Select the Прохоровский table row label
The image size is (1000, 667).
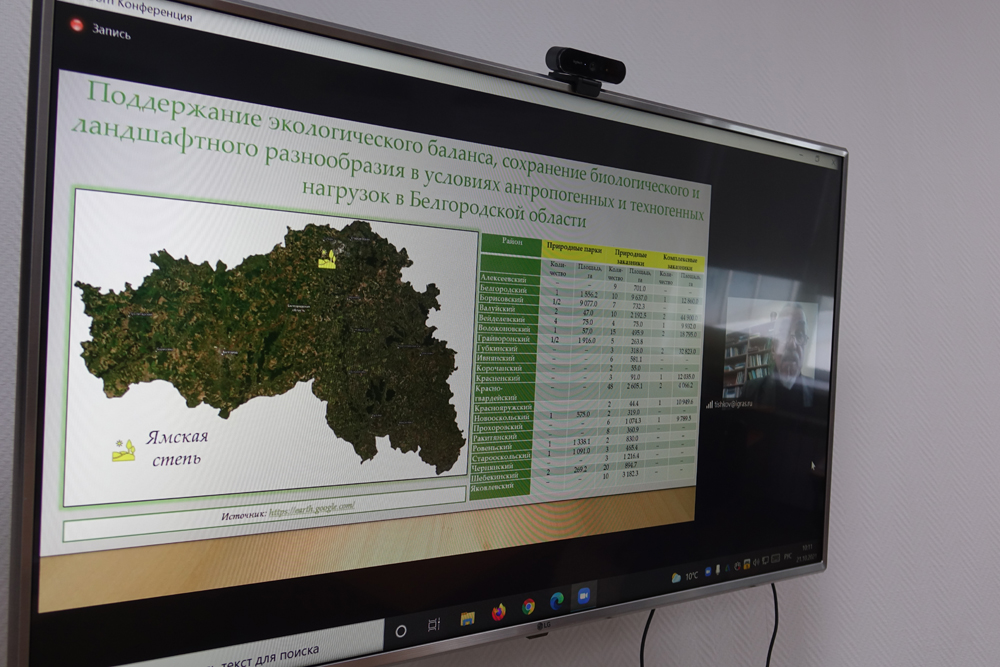tap(498, 427)
